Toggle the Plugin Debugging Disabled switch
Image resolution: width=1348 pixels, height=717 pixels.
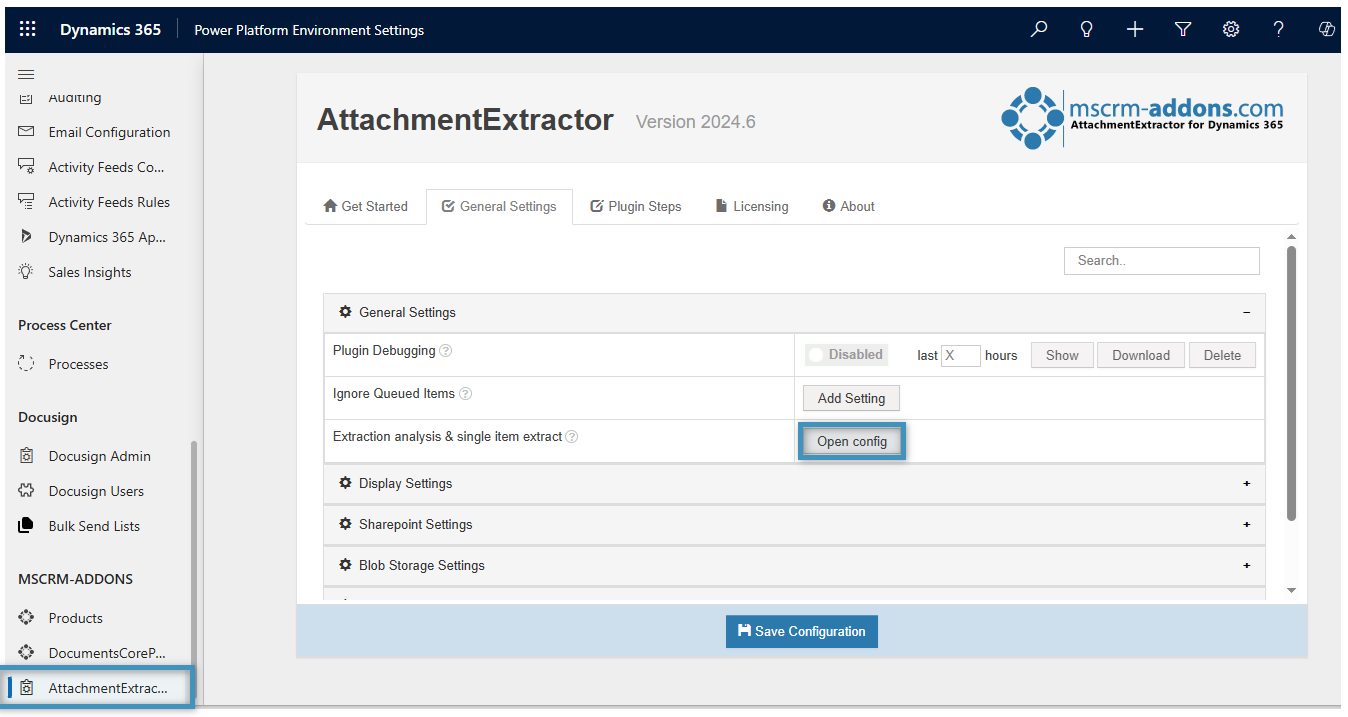tap(846, 355)
